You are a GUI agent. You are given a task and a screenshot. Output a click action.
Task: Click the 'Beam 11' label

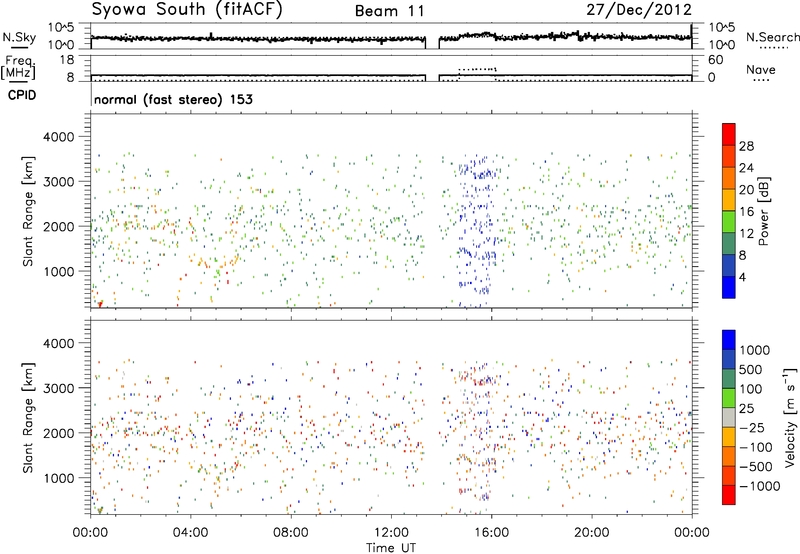point(390,11)
